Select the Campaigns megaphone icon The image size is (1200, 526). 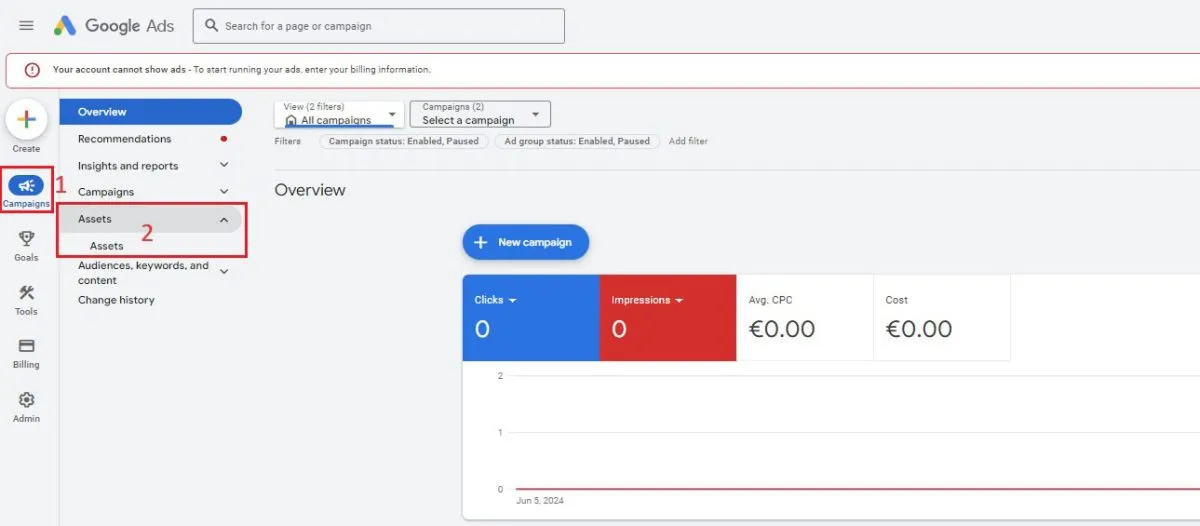pos(26,185)
